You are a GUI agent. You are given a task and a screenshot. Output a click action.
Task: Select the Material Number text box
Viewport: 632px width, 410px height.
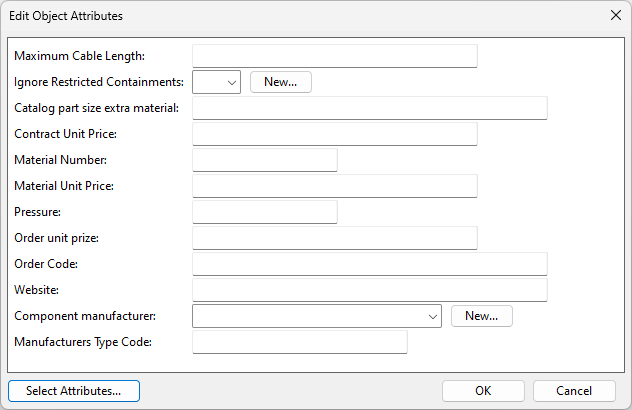coord(264,160)
